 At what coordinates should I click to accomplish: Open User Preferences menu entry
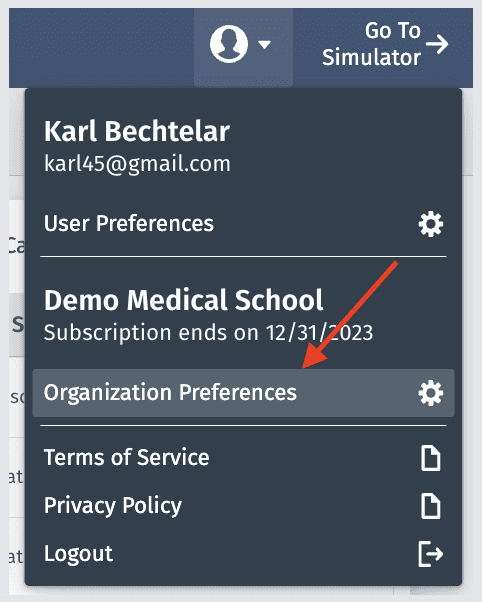[x=243, y=223]
